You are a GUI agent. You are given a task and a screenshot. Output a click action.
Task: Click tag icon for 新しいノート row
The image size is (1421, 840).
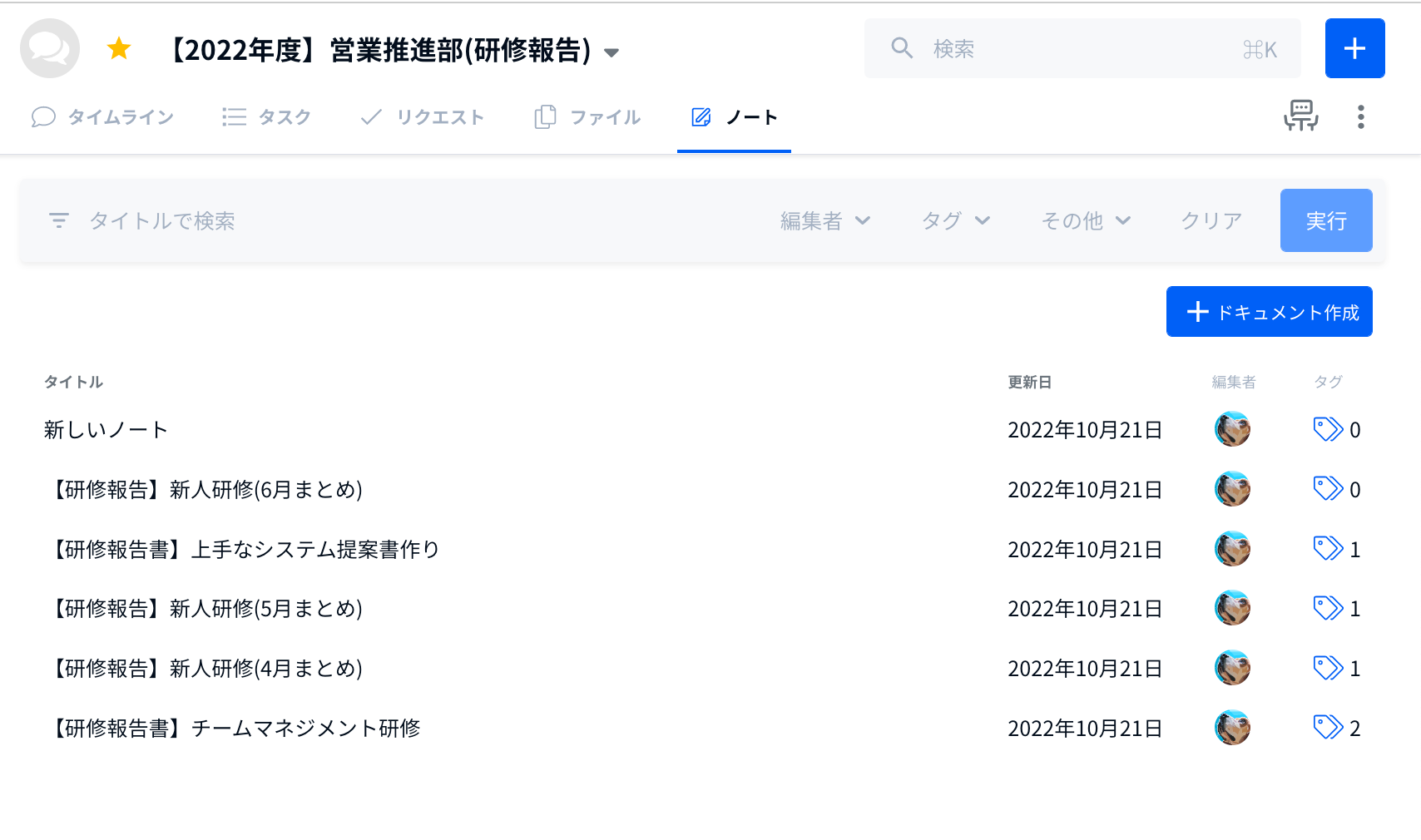[x=1328, y=429]
